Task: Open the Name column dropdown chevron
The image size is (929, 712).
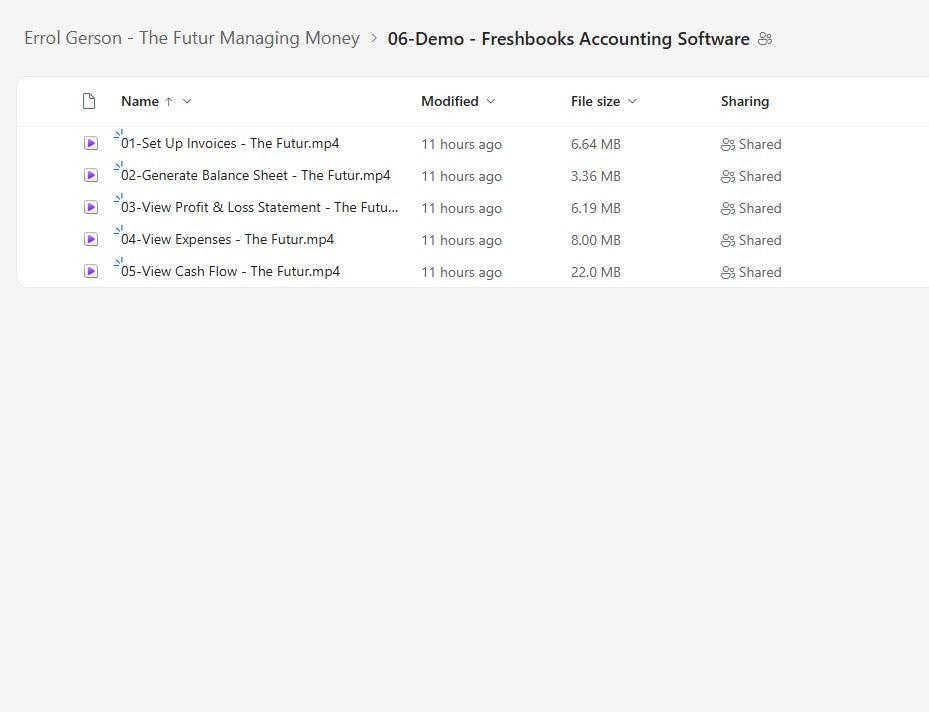Action: 187,101
